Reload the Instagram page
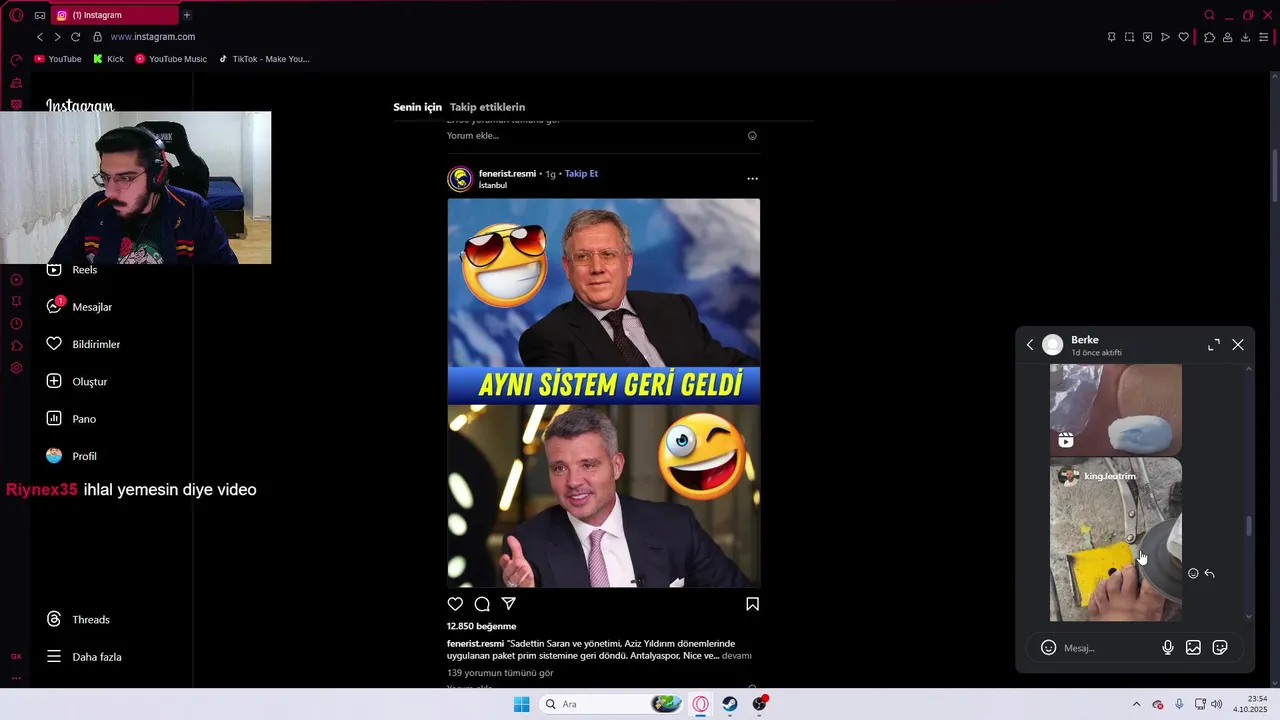 coord(75,37)
